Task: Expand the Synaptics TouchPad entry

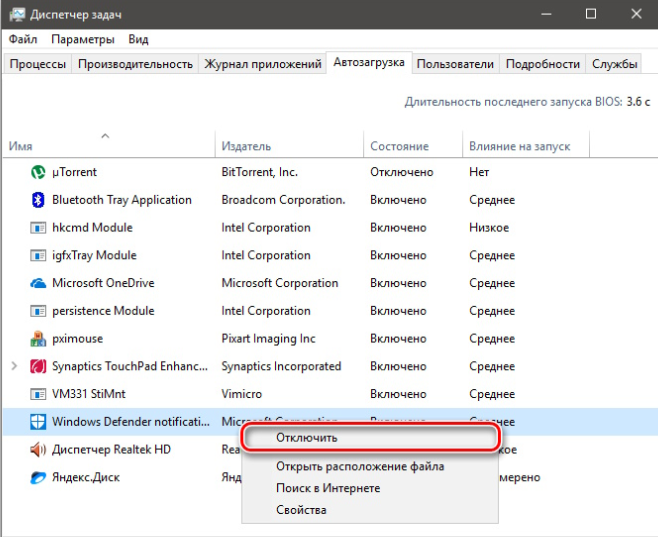Action: coord(14,366)
